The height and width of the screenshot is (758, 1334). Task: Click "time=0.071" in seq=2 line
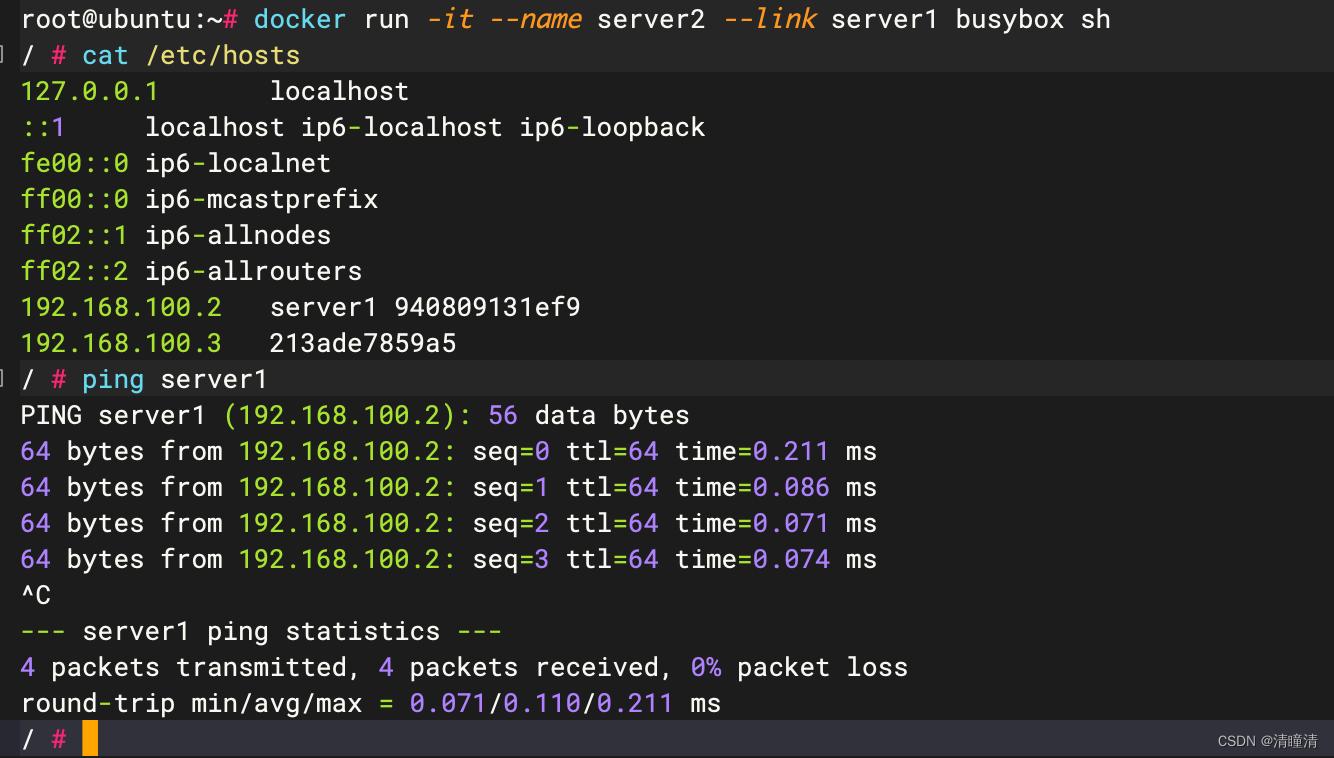[753, 523]
